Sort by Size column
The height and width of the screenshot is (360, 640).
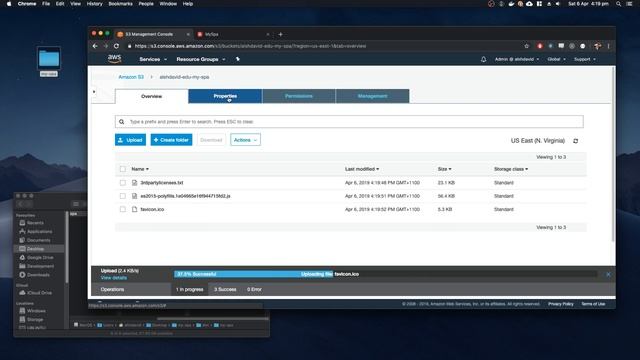[444, 169]
